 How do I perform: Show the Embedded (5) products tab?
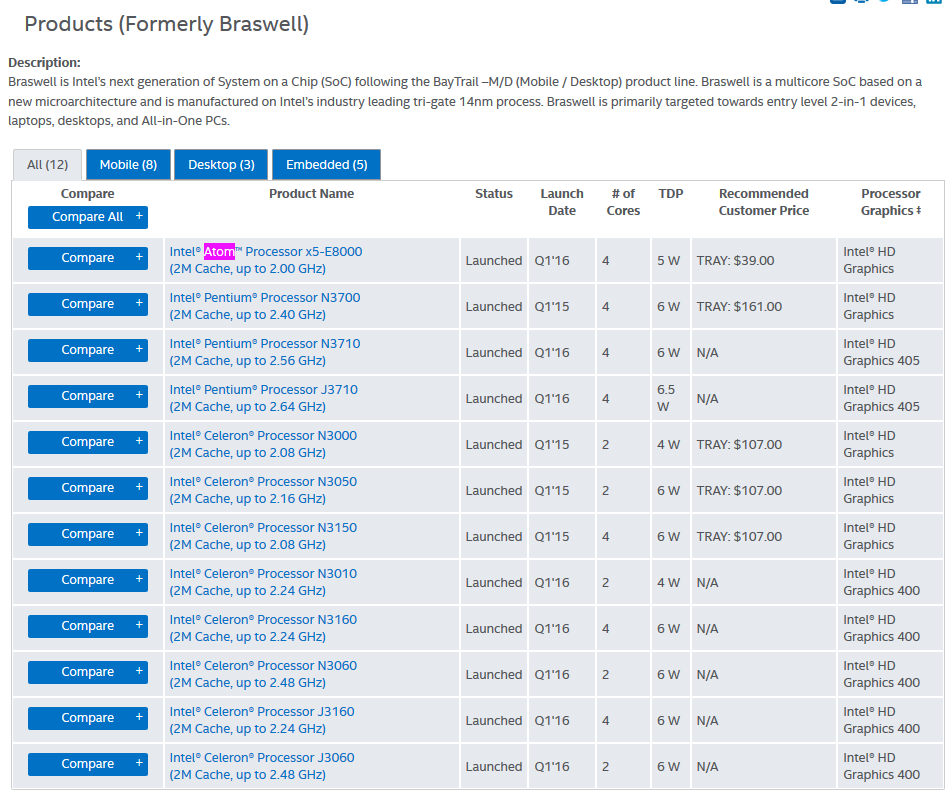tap(326, 165)
